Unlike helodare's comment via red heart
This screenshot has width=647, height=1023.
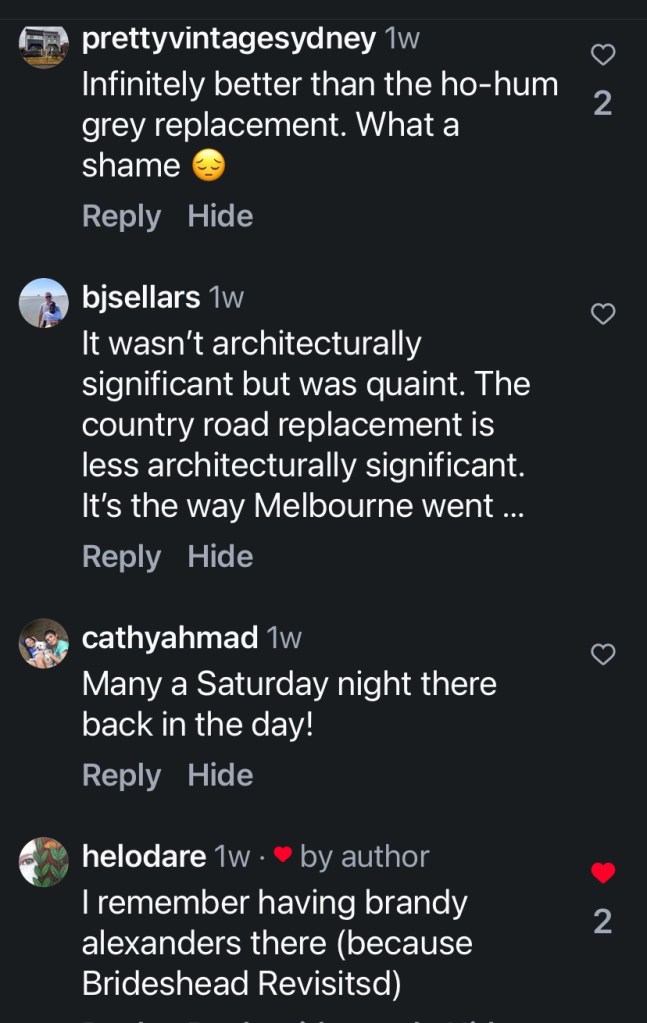602,873
